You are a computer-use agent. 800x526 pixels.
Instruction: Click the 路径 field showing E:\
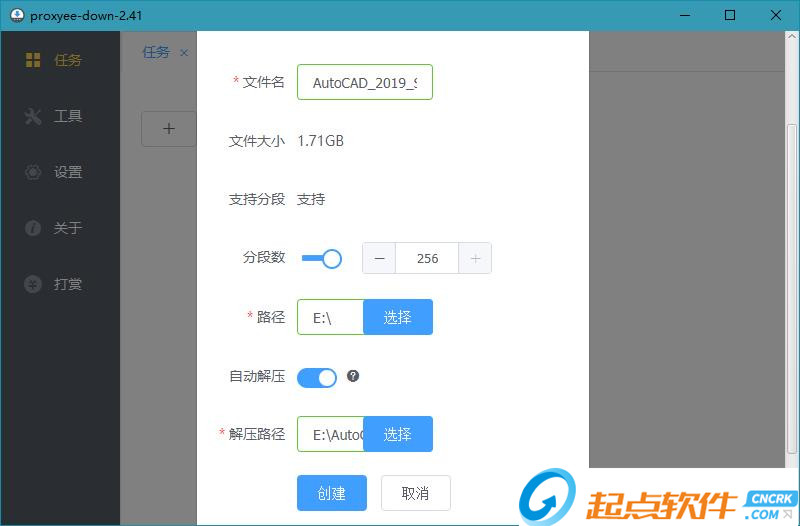click(x=331, y=317)
